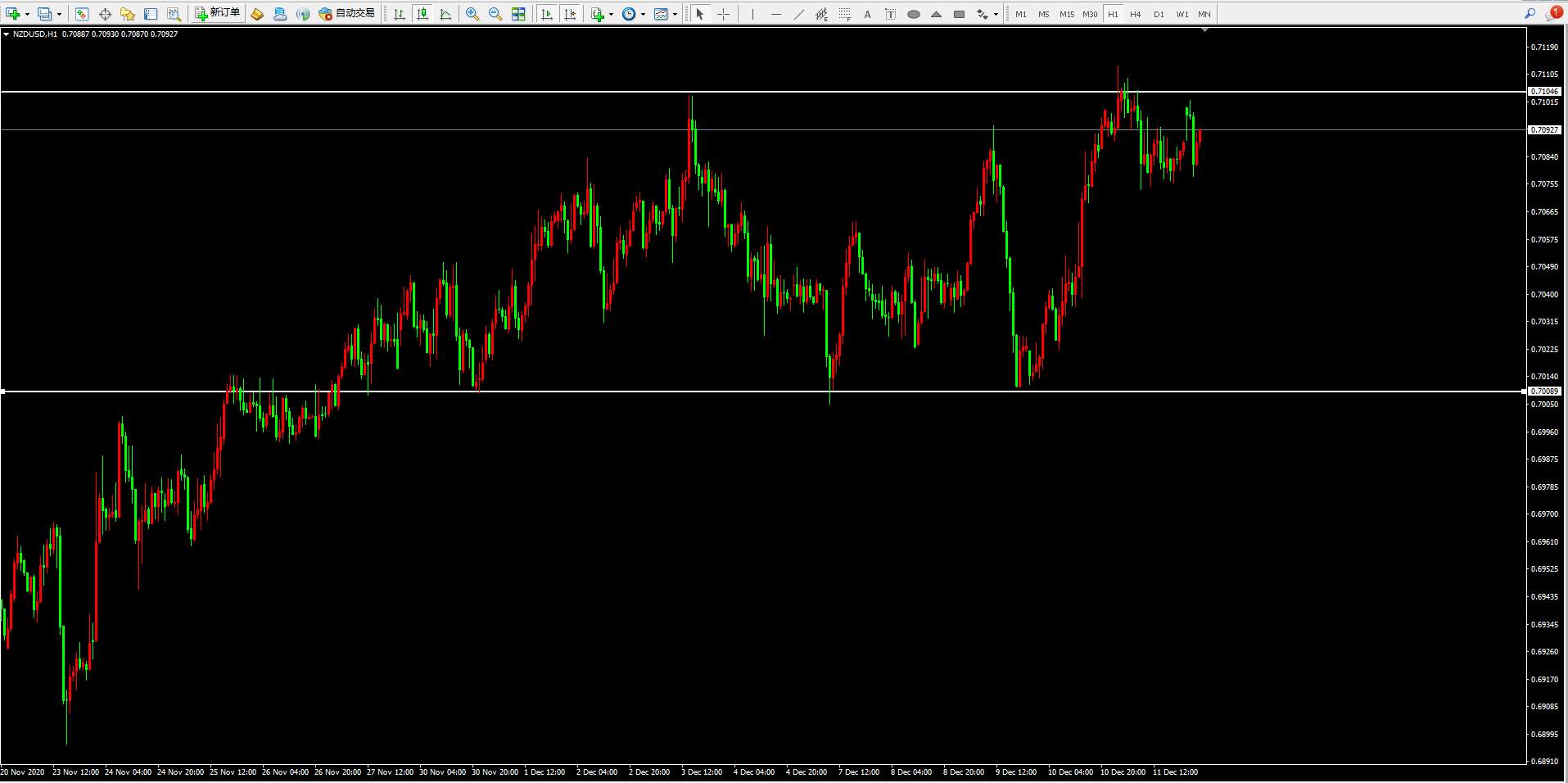Viewport: 1568px width, 783px height.
Task: Select the text label 'T' tool
Action: pos(890,14)
